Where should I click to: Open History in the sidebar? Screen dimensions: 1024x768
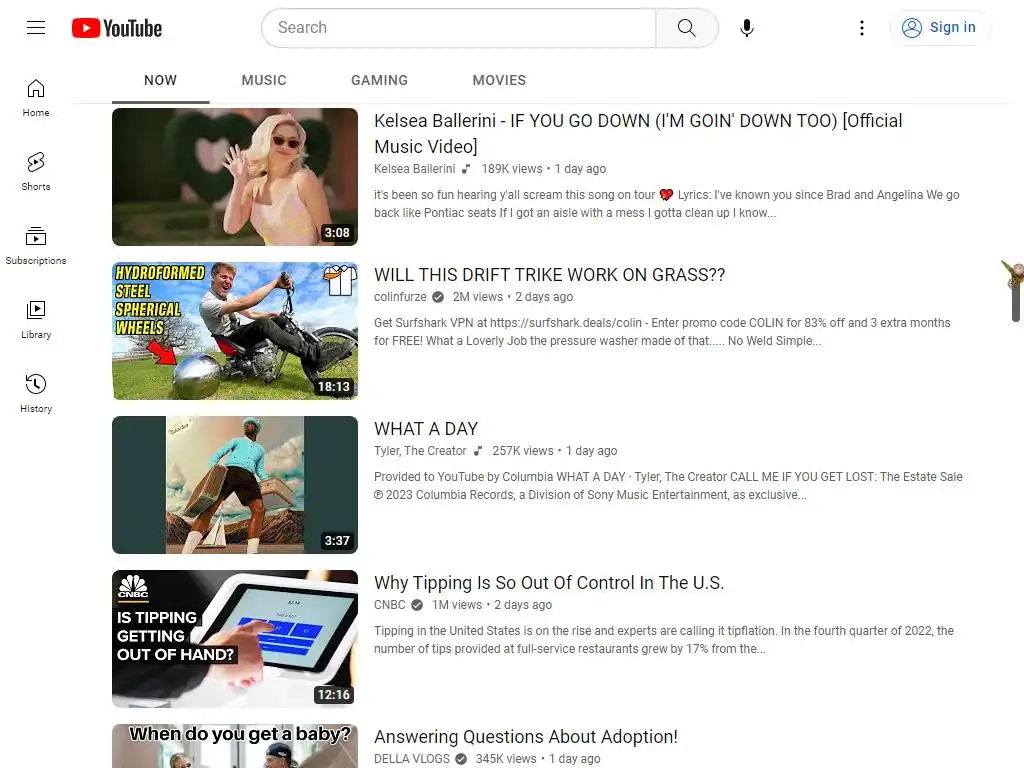36,394
